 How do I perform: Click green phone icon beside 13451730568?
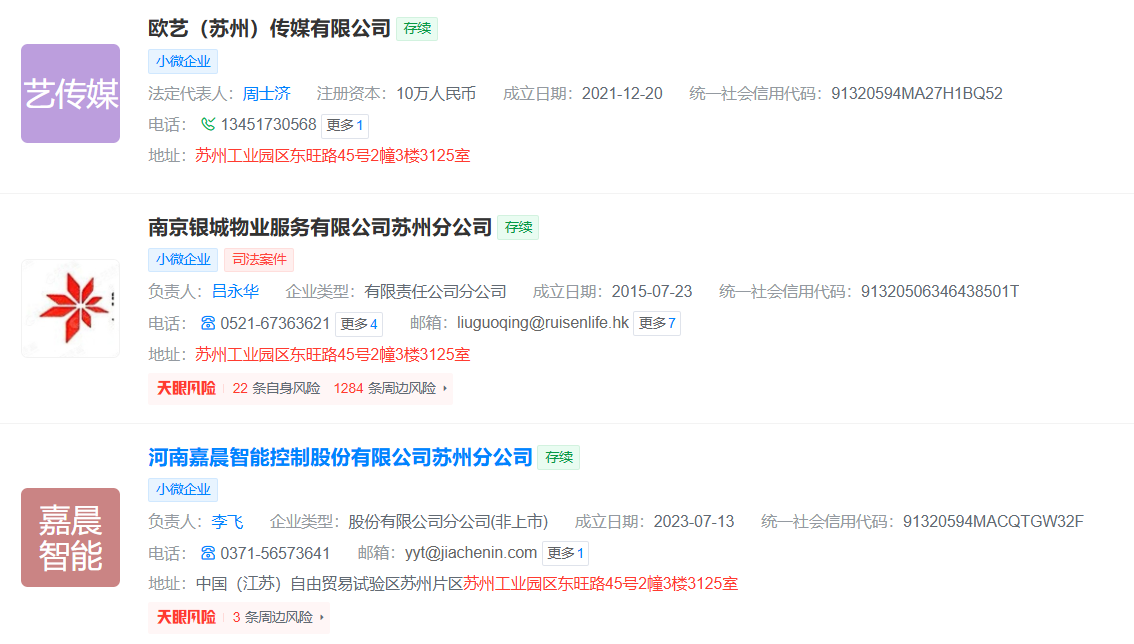coord(208,125)
